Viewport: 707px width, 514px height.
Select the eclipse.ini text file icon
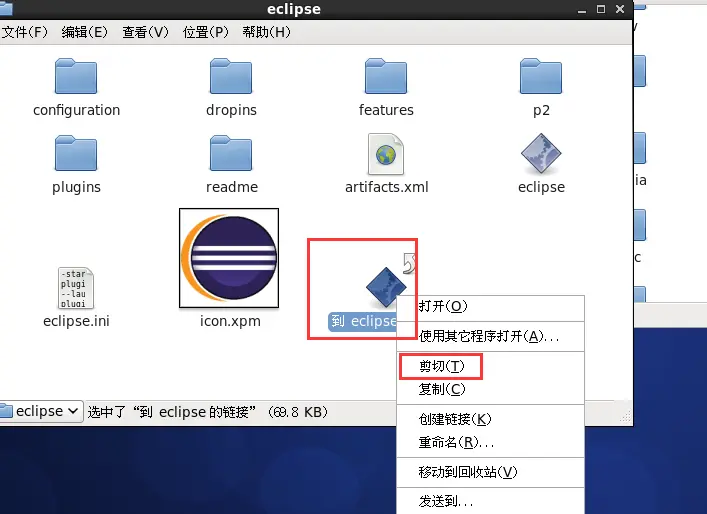pyautogui.click(x=76, y=288)
